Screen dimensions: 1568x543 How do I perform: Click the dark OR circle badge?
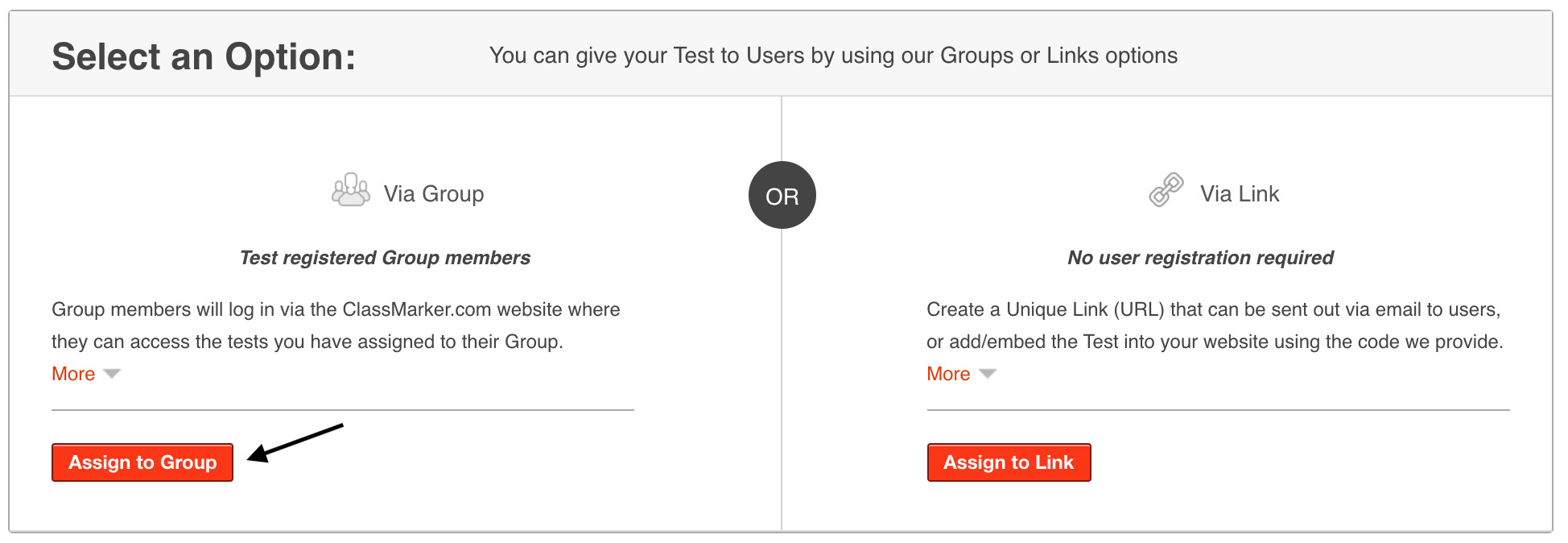(782, 196)
